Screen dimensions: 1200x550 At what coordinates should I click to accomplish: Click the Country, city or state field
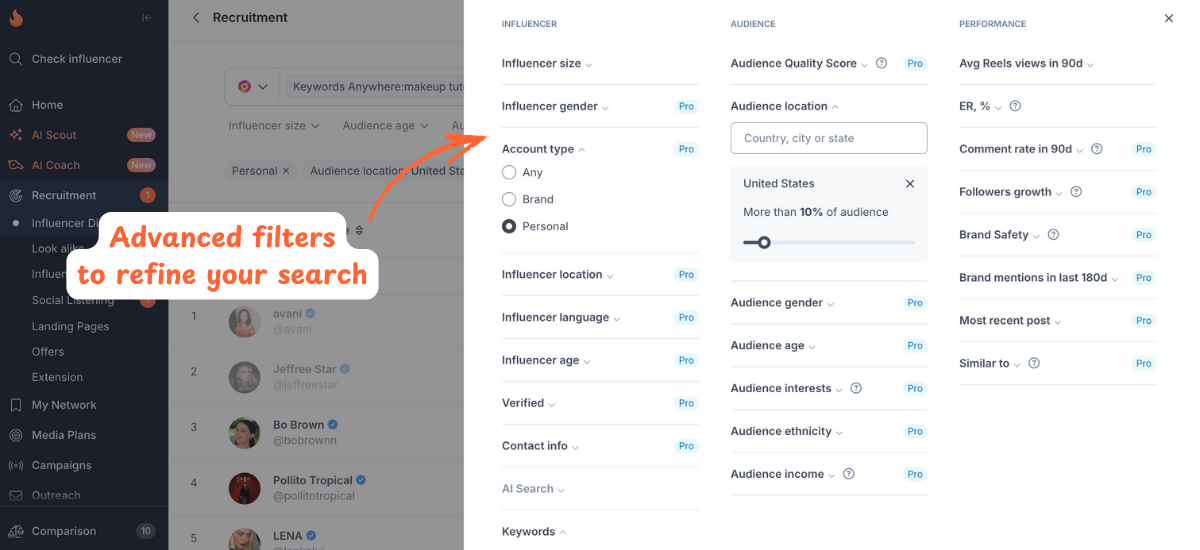click(829, 138)
